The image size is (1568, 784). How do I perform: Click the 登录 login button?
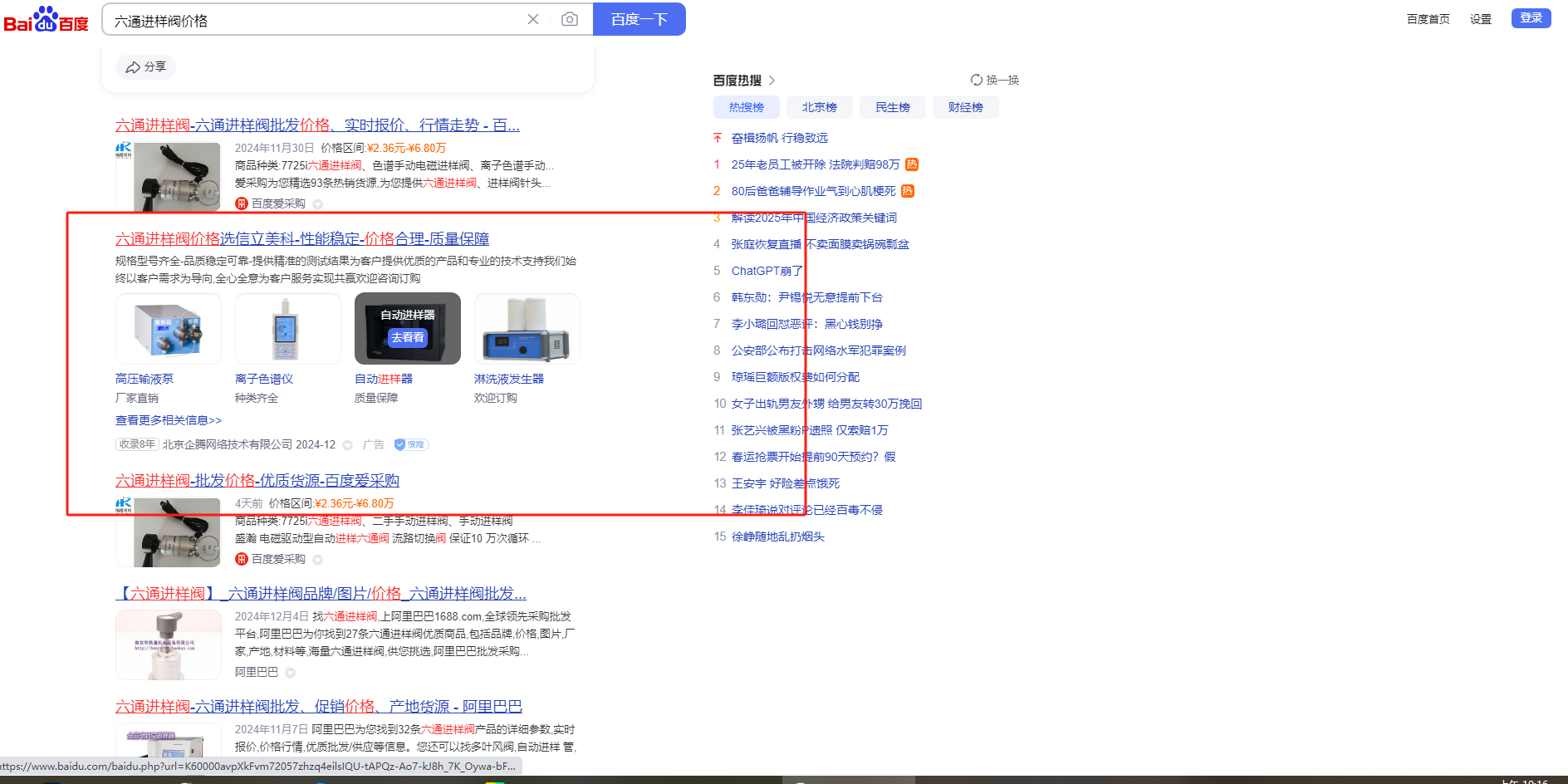click(x=1531, y=18)
